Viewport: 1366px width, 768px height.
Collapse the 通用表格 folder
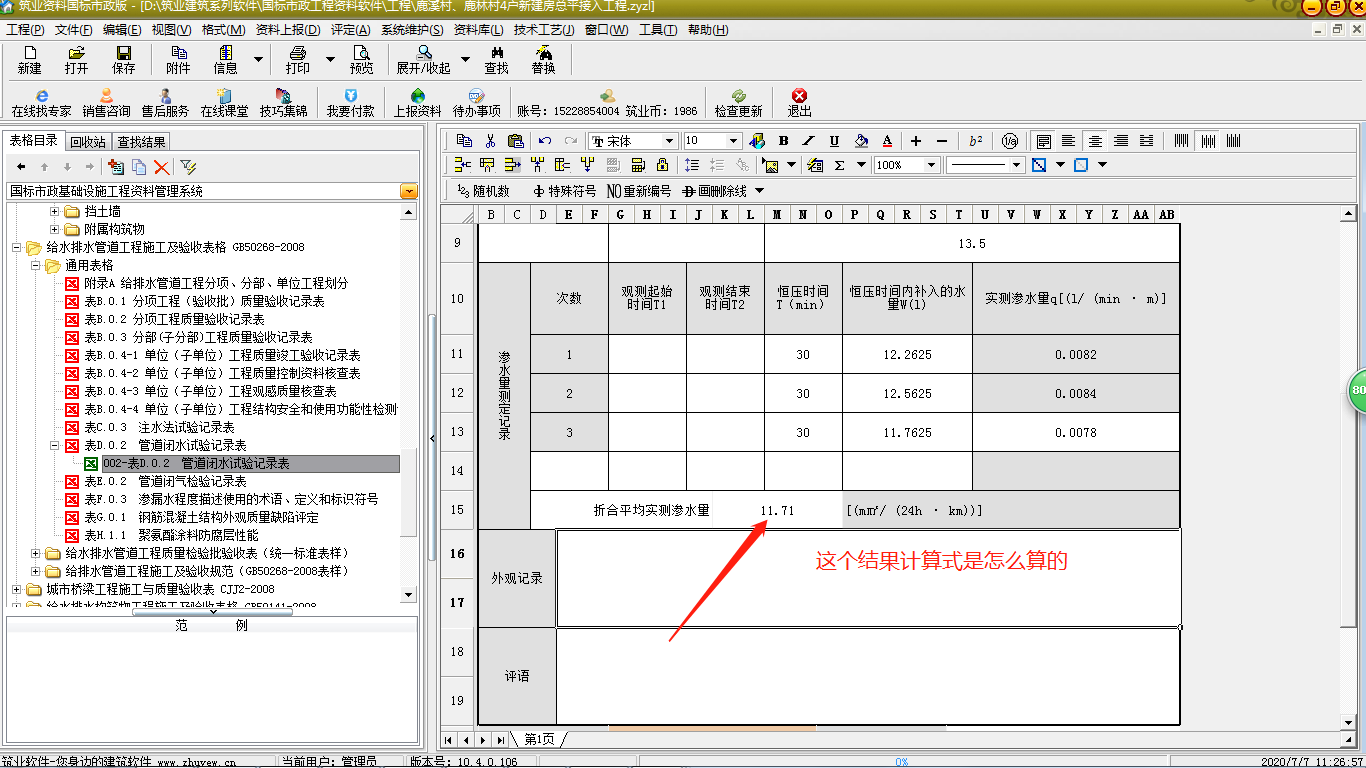[36, 265]
